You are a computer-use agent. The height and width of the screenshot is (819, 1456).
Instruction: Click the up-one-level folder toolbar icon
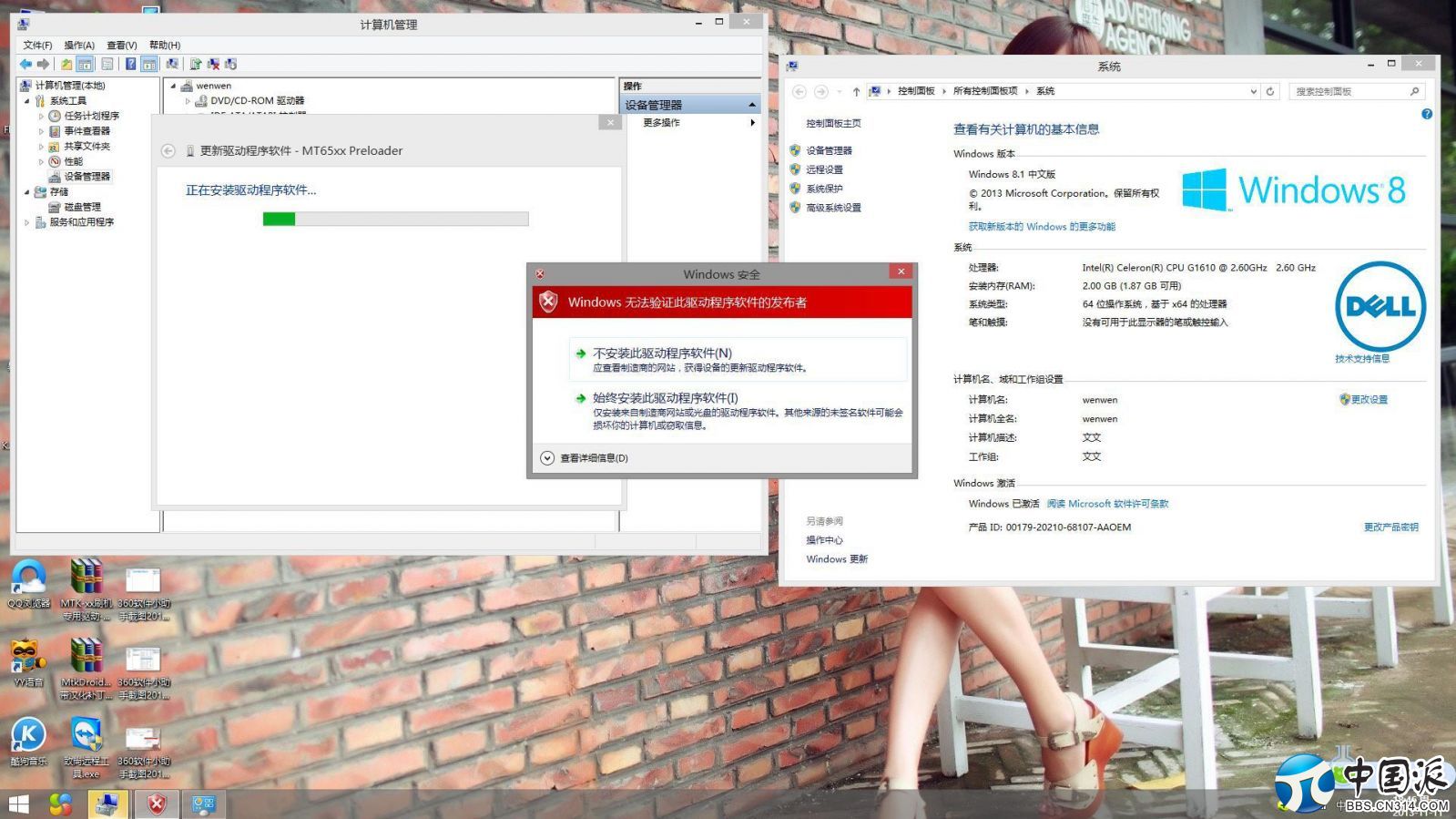point(66,64)
